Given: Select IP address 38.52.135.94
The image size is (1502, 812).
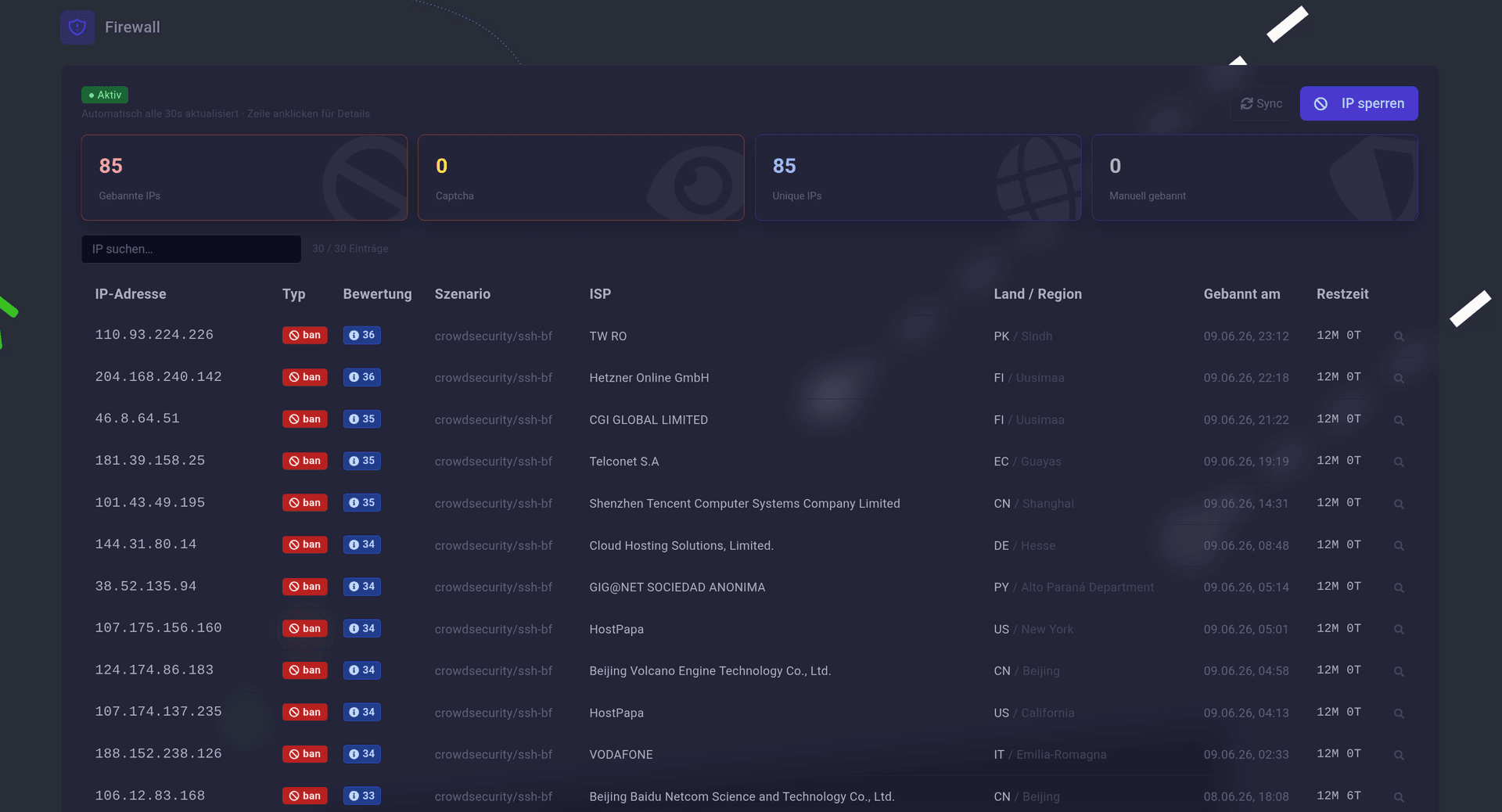Looking at the screenshot, I should (146, 586).
